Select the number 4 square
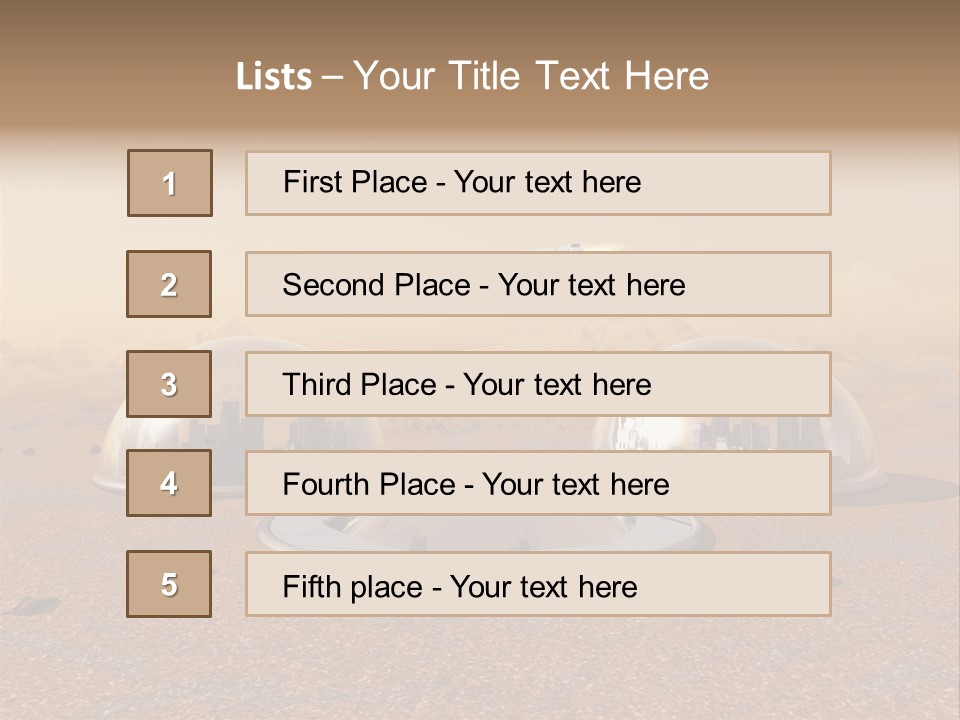This screenshot has height=720, width=960. click(169, 483)
